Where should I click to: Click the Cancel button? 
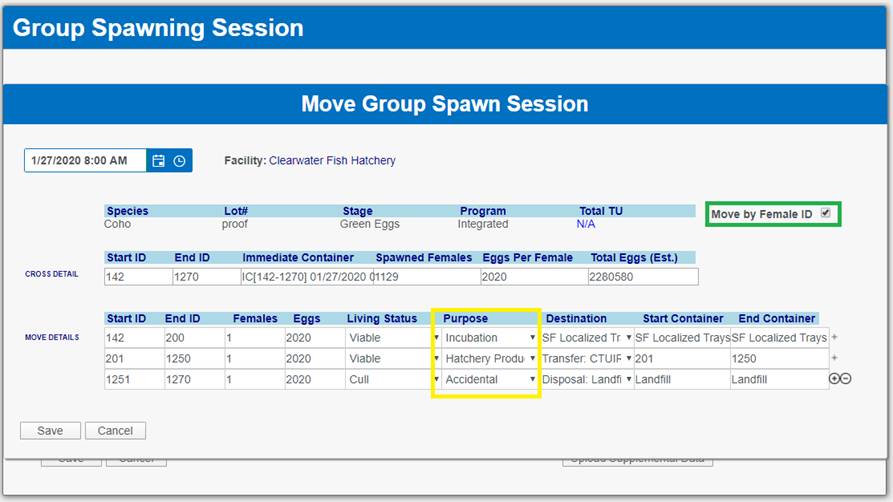click(115, 431)
